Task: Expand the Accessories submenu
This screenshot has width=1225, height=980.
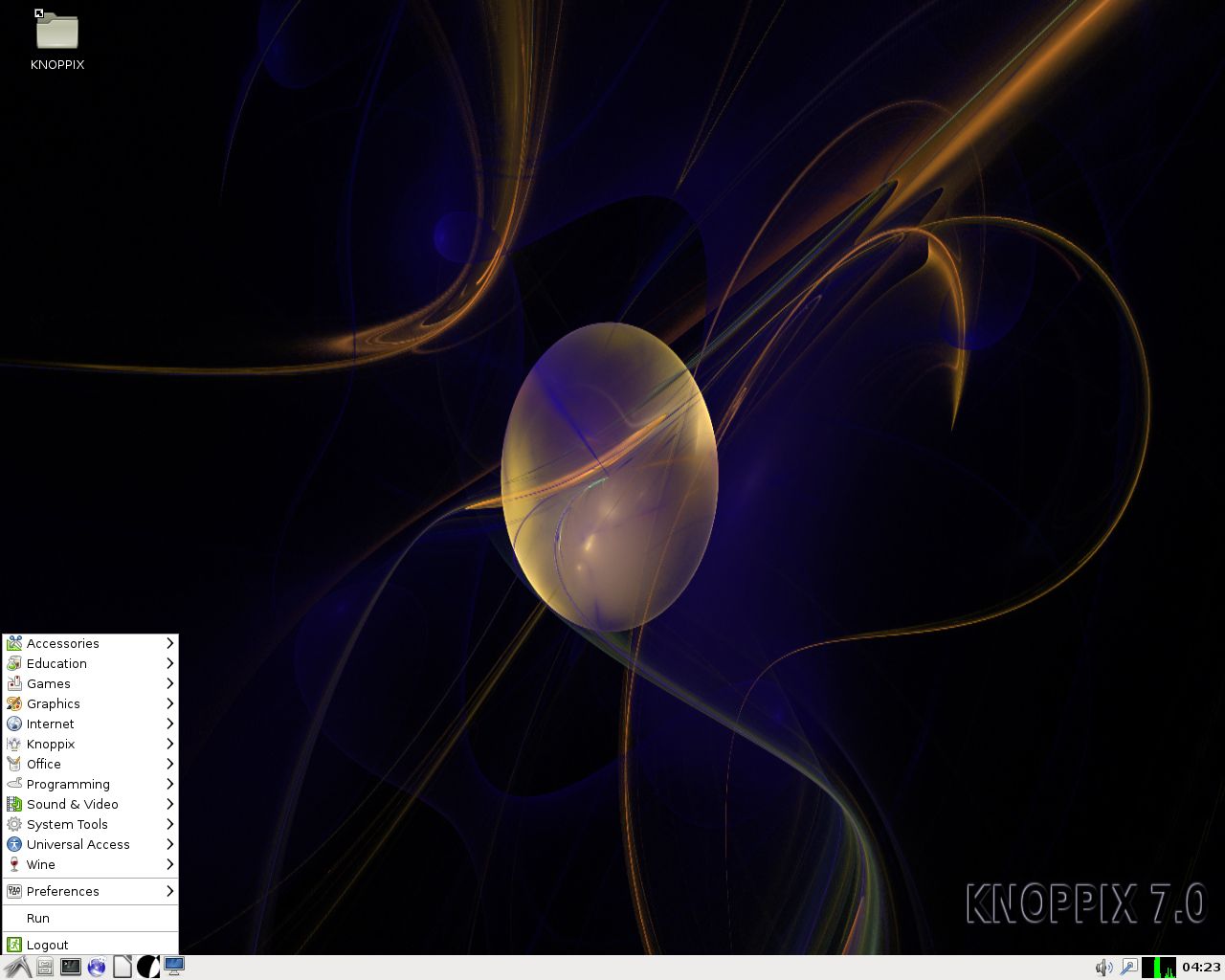Action: 63,643
